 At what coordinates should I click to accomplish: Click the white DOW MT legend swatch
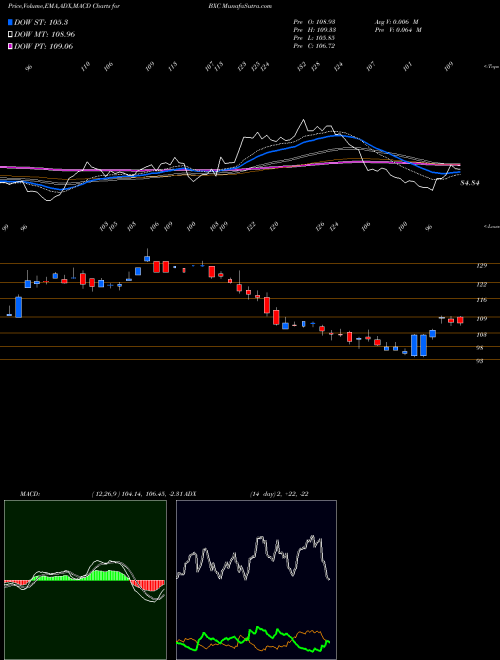coord(11,35)
